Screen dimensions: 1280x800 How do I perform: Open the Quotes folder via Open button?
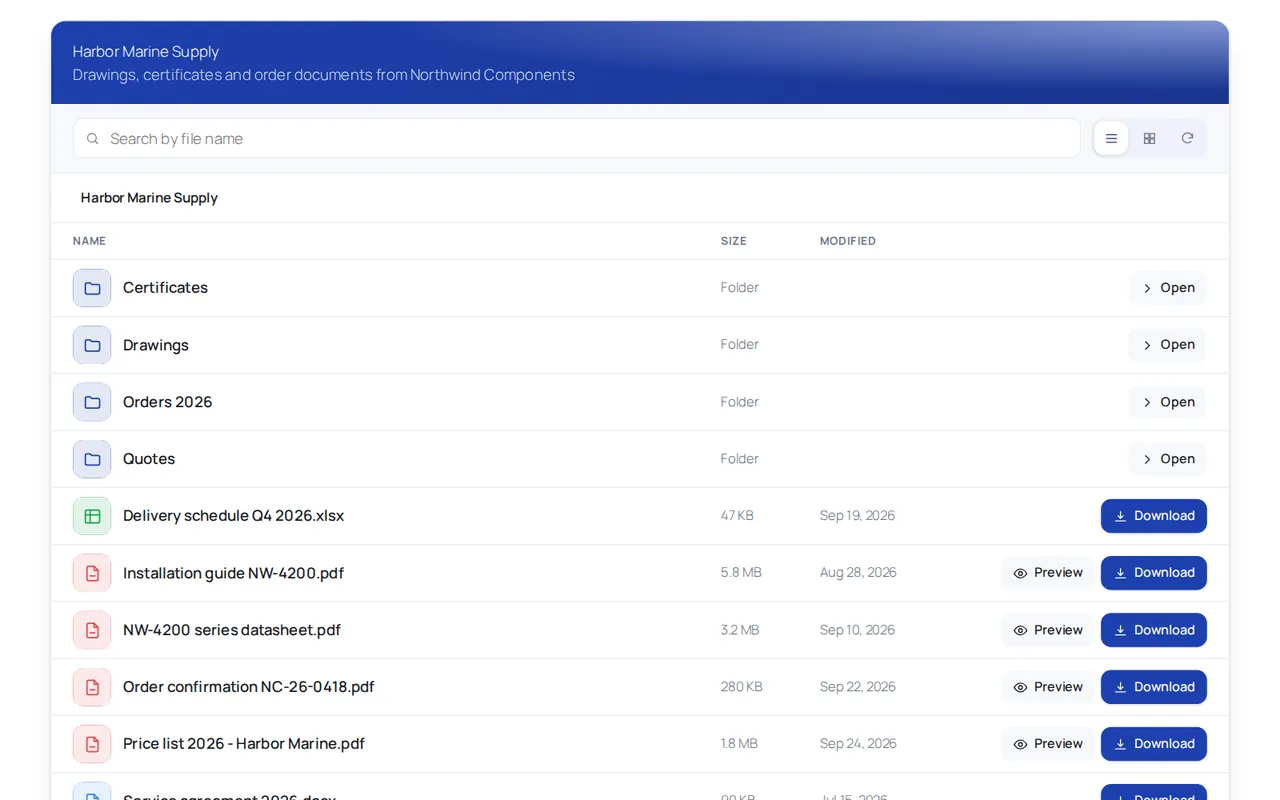tap(1168, 459)
